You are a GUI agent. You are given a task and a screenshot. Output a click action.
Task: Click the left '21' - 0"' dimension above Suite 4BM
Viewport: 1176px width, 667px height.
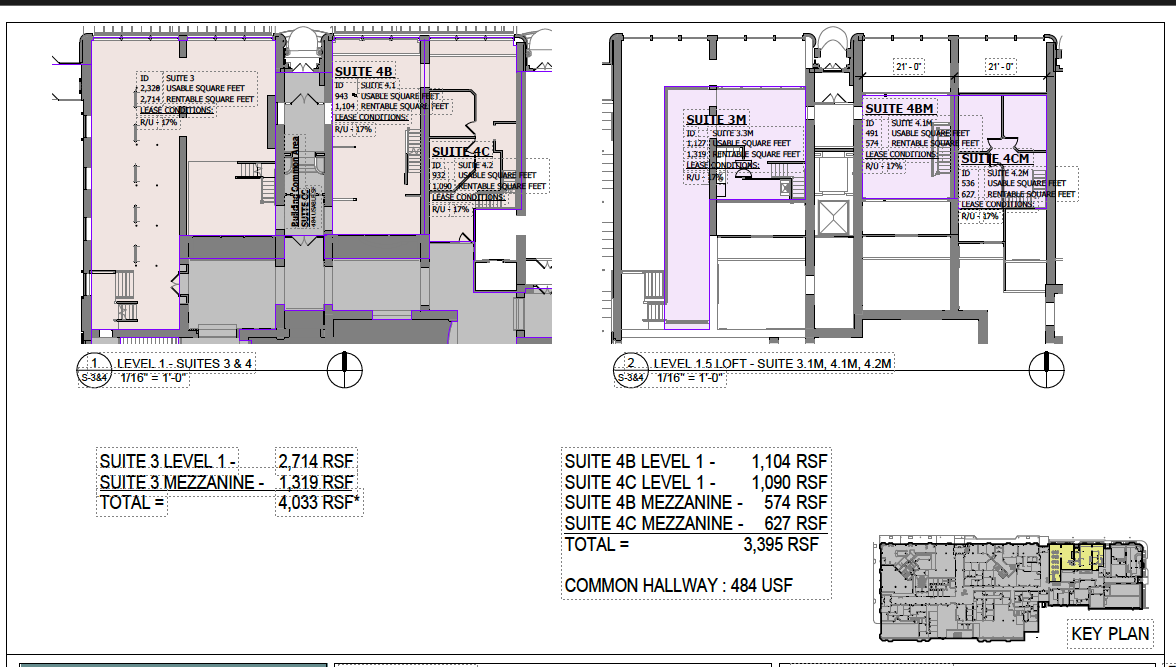(909, 67)
